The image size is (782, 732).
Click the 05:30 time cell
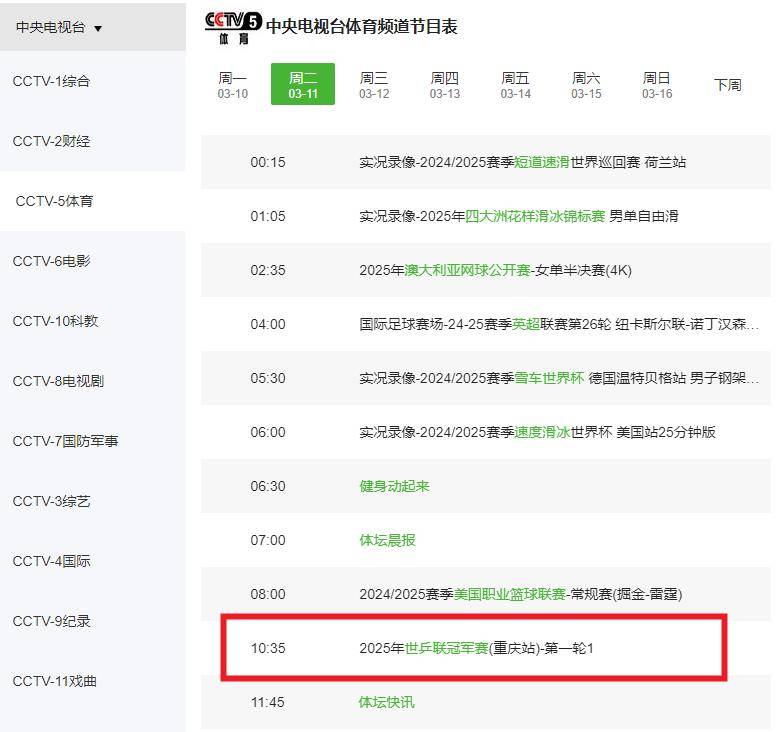pyautogui.click(x=268, y=378)
